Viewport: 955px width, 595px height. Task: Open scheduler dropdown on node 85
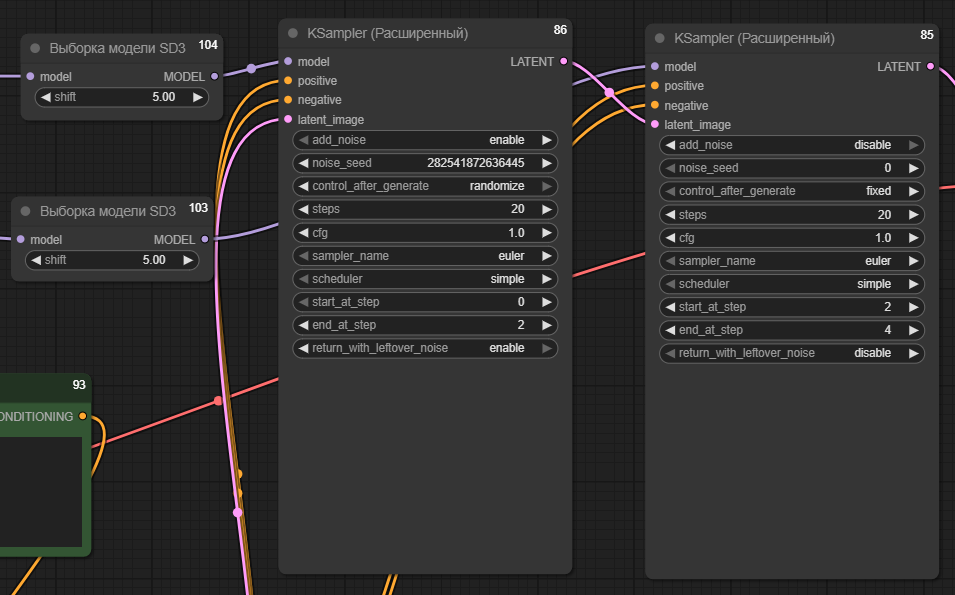[x=792, y=284]
